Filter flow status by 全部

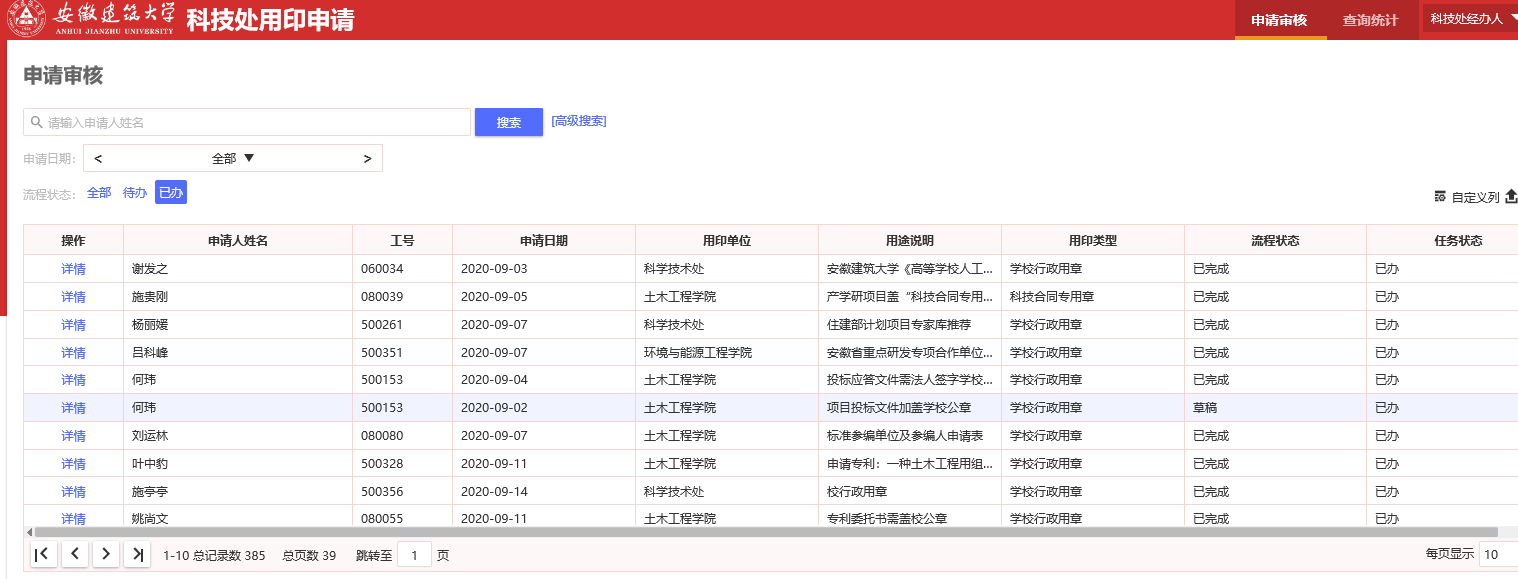pyautogui.click(x=99, y=193)
